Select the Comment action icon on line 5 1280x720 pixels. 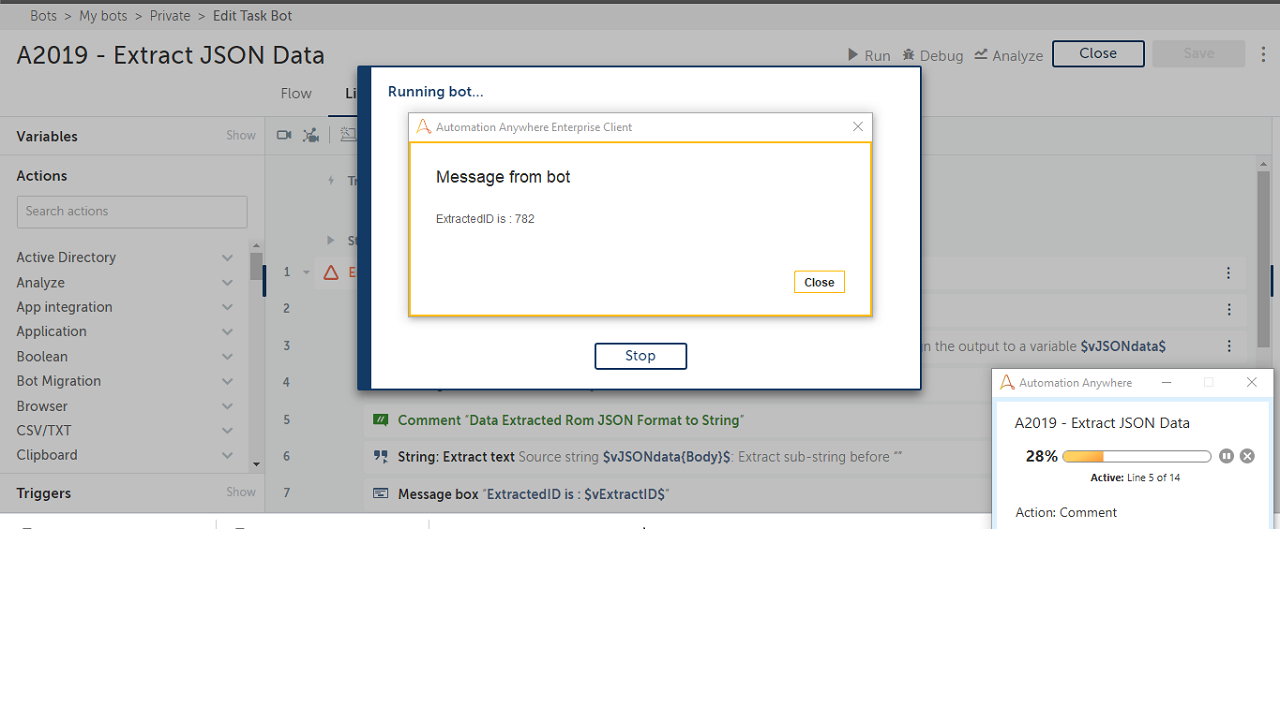tap(380, 420)
